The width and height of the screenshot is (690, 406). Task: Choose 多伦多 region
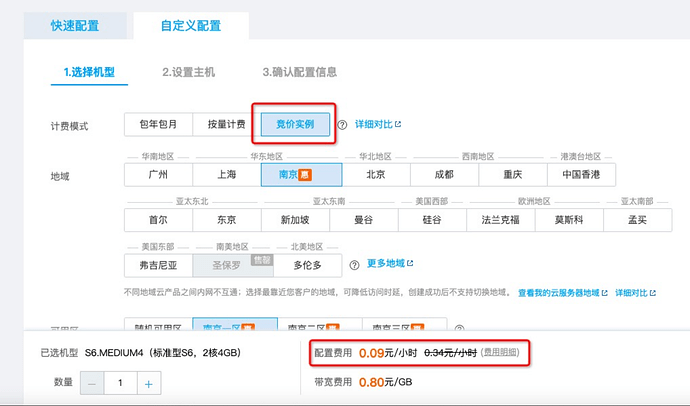click(308, 265)
